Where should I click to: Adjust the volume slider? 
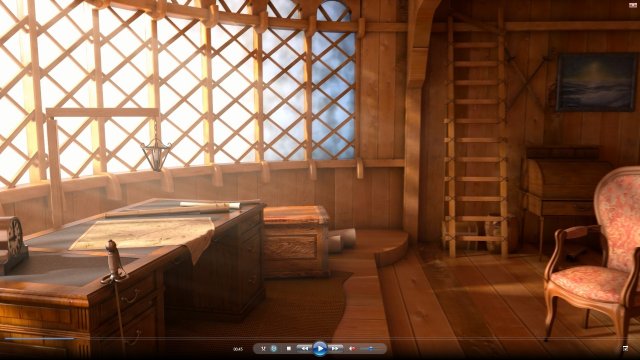coord(371,349)
